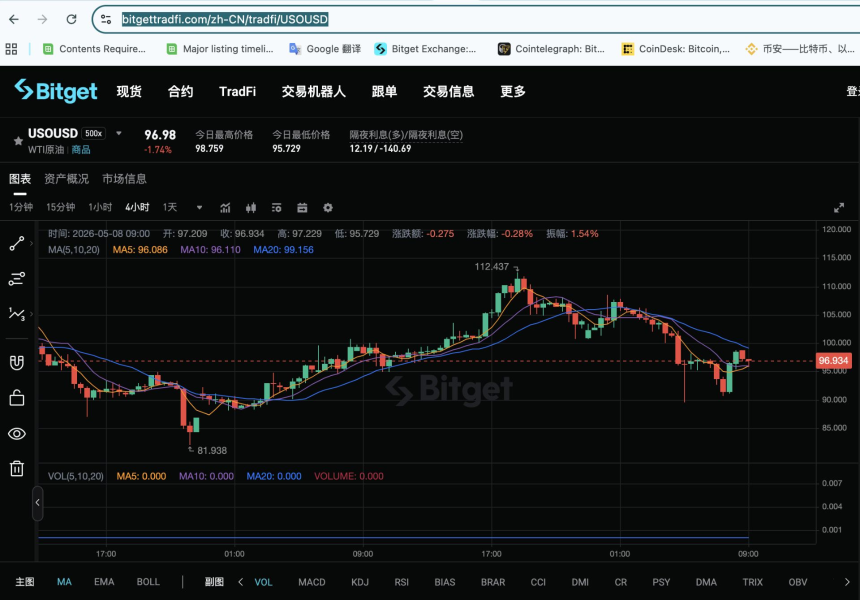Enable the TRIX sub-chart indicator
Image resolution: width=860 pixels, height=600 pixels.
pos(752,582)
